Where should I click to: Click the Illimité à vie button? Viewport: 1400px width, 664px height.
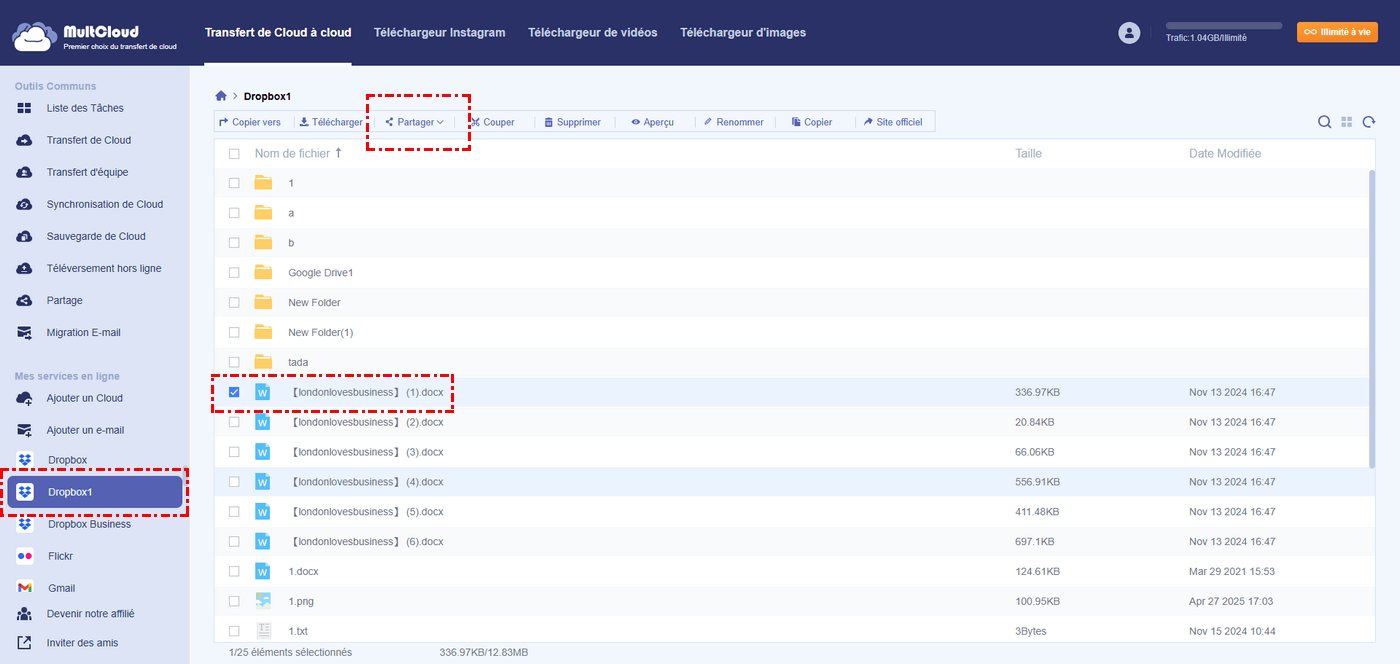1337,32
